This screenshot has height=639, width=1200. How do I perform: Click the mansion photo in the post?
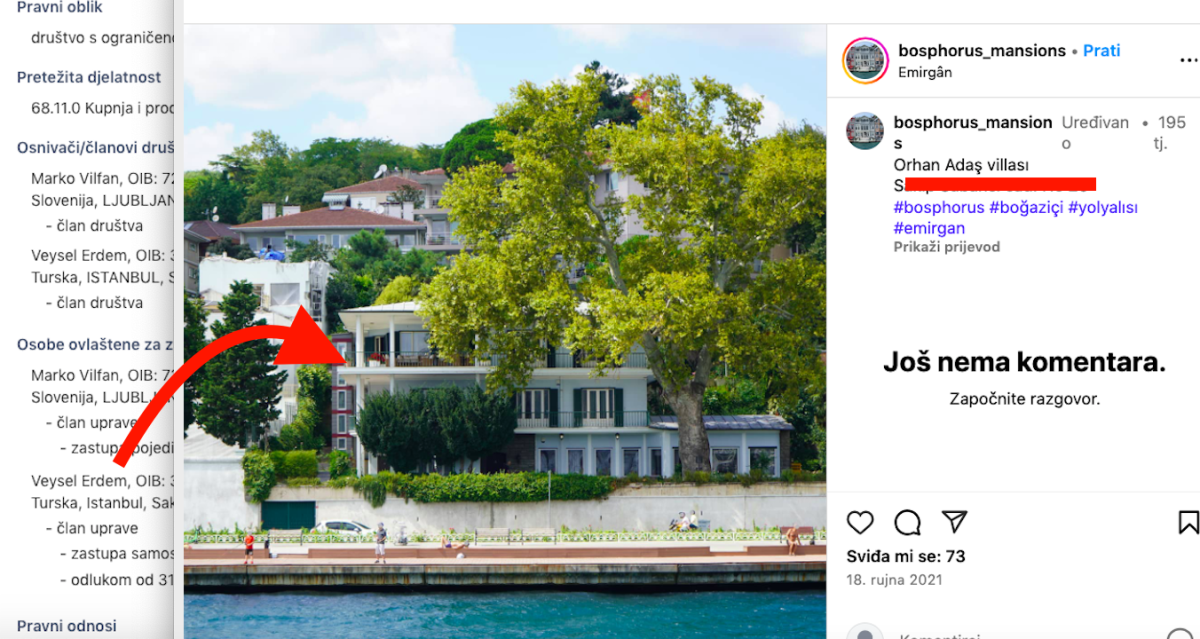click(x=505, y=332)
